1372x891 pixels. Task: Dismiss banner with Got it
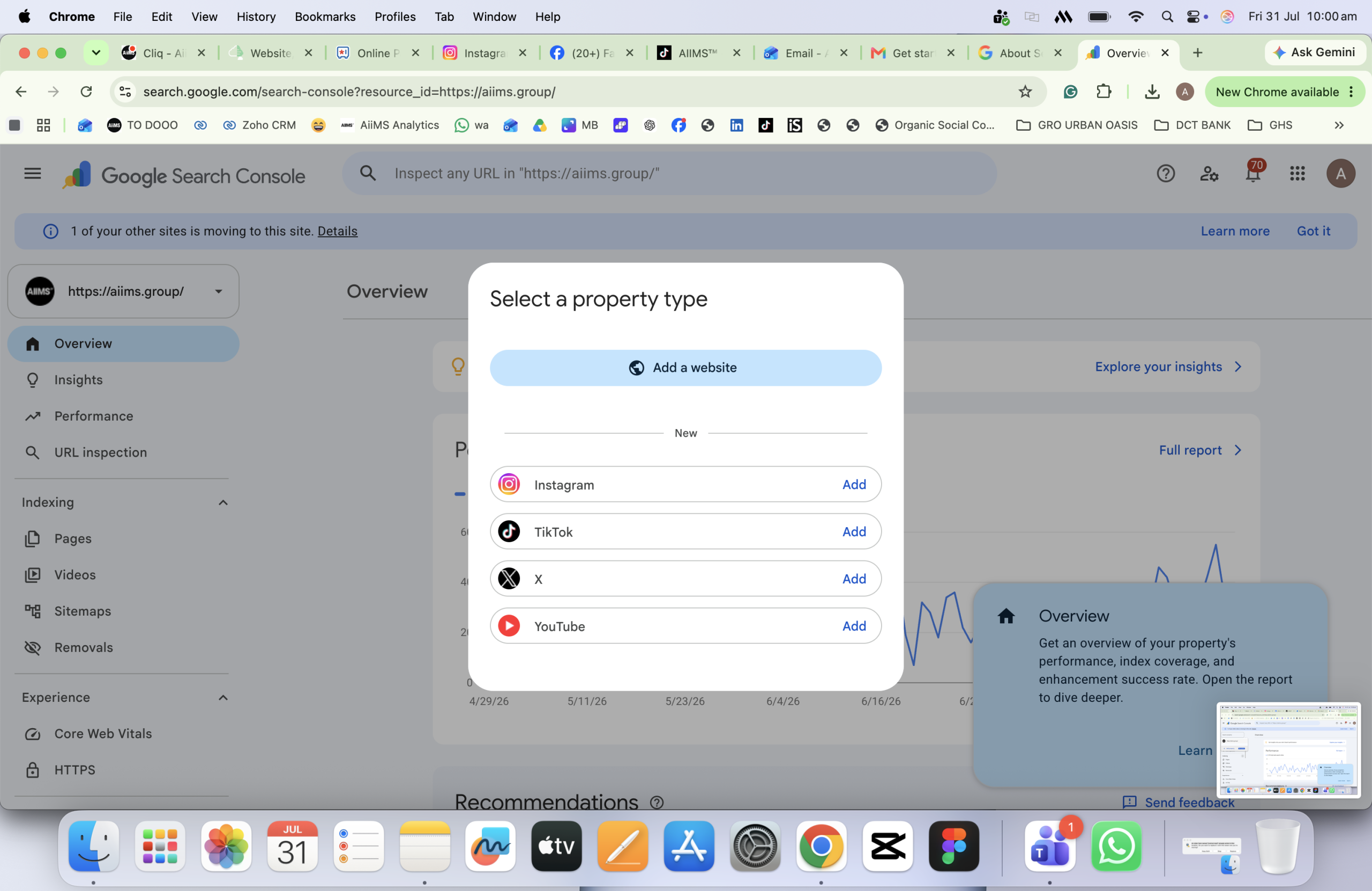click(x=1313, y=231)
